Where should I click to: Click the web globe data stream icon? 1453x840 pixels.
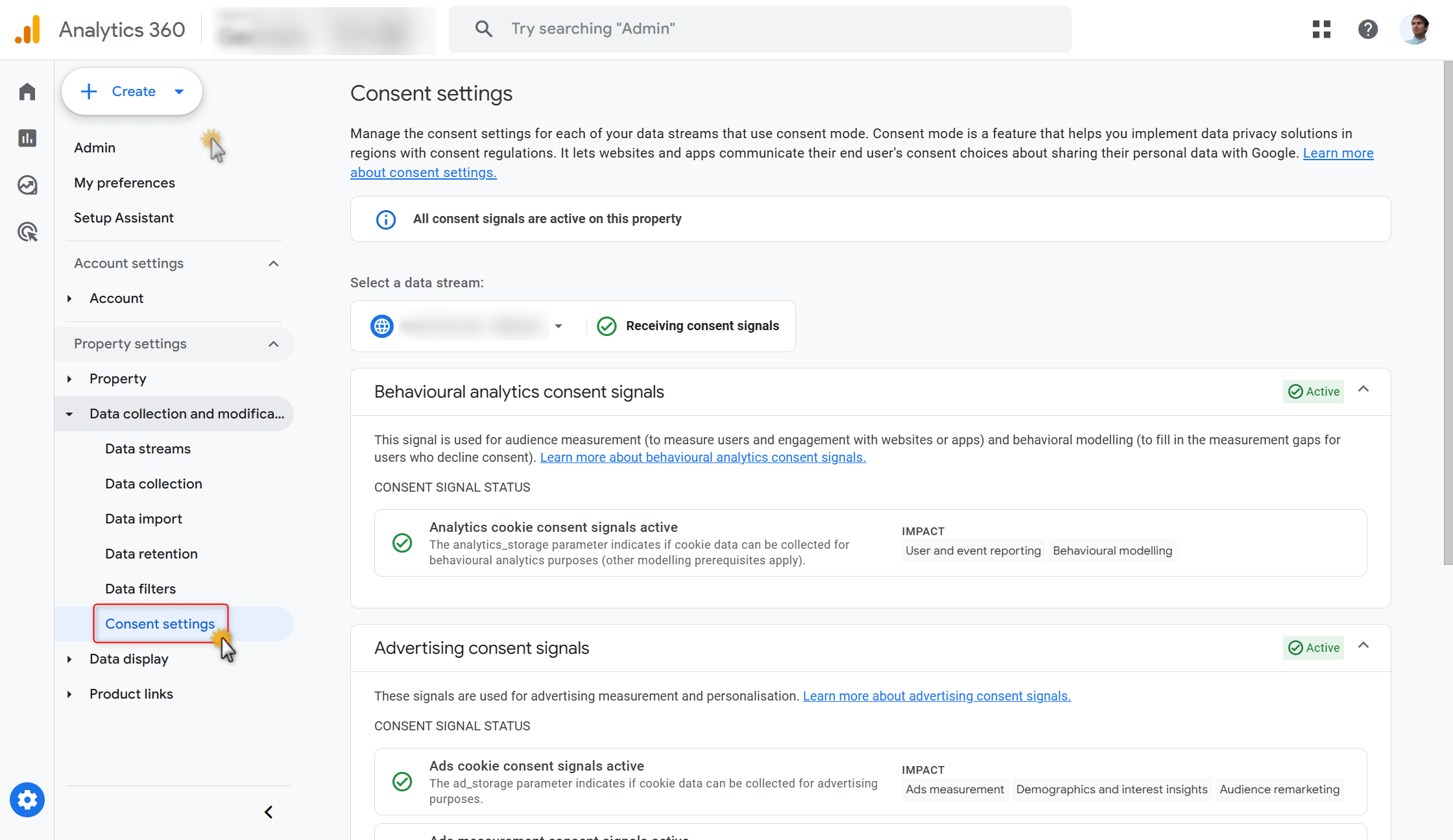[382, 326]
